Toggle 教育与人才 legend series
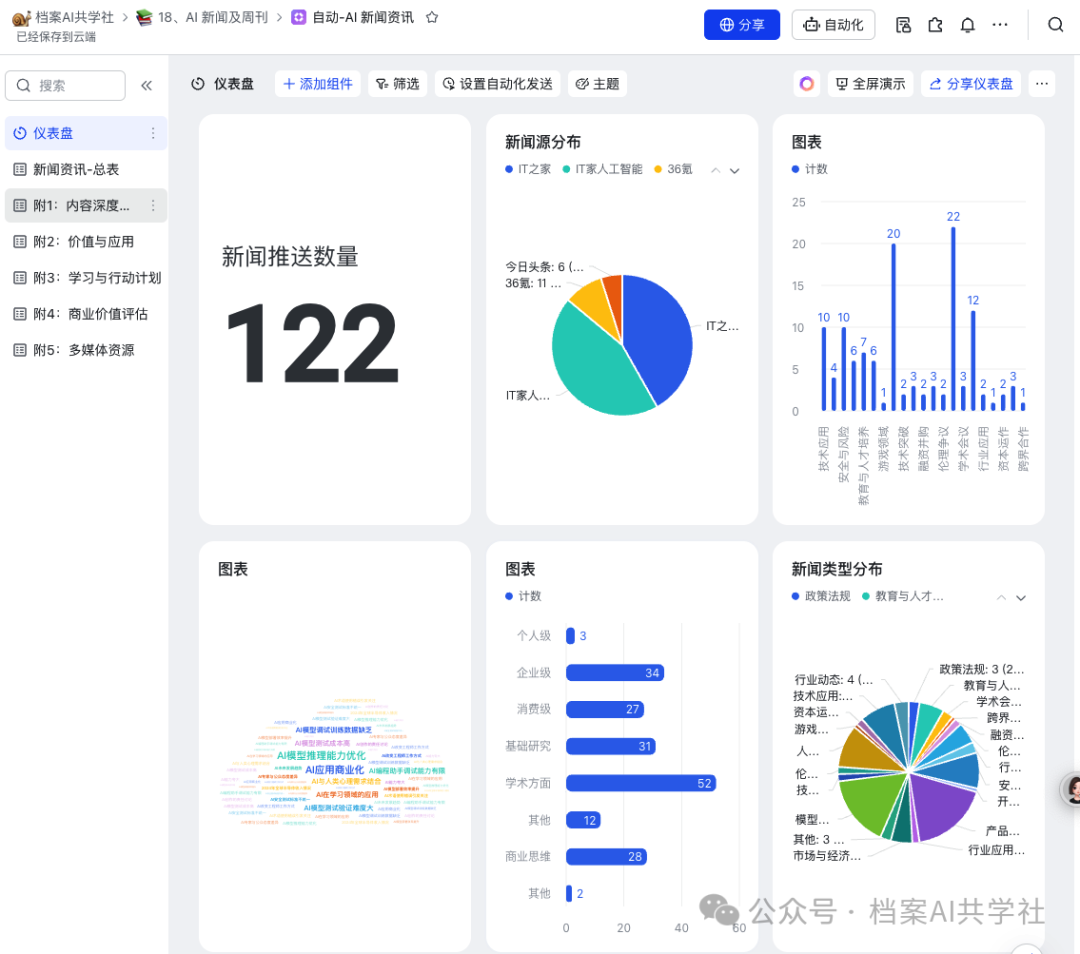The image size is (1080, 954). pos(903,597)
